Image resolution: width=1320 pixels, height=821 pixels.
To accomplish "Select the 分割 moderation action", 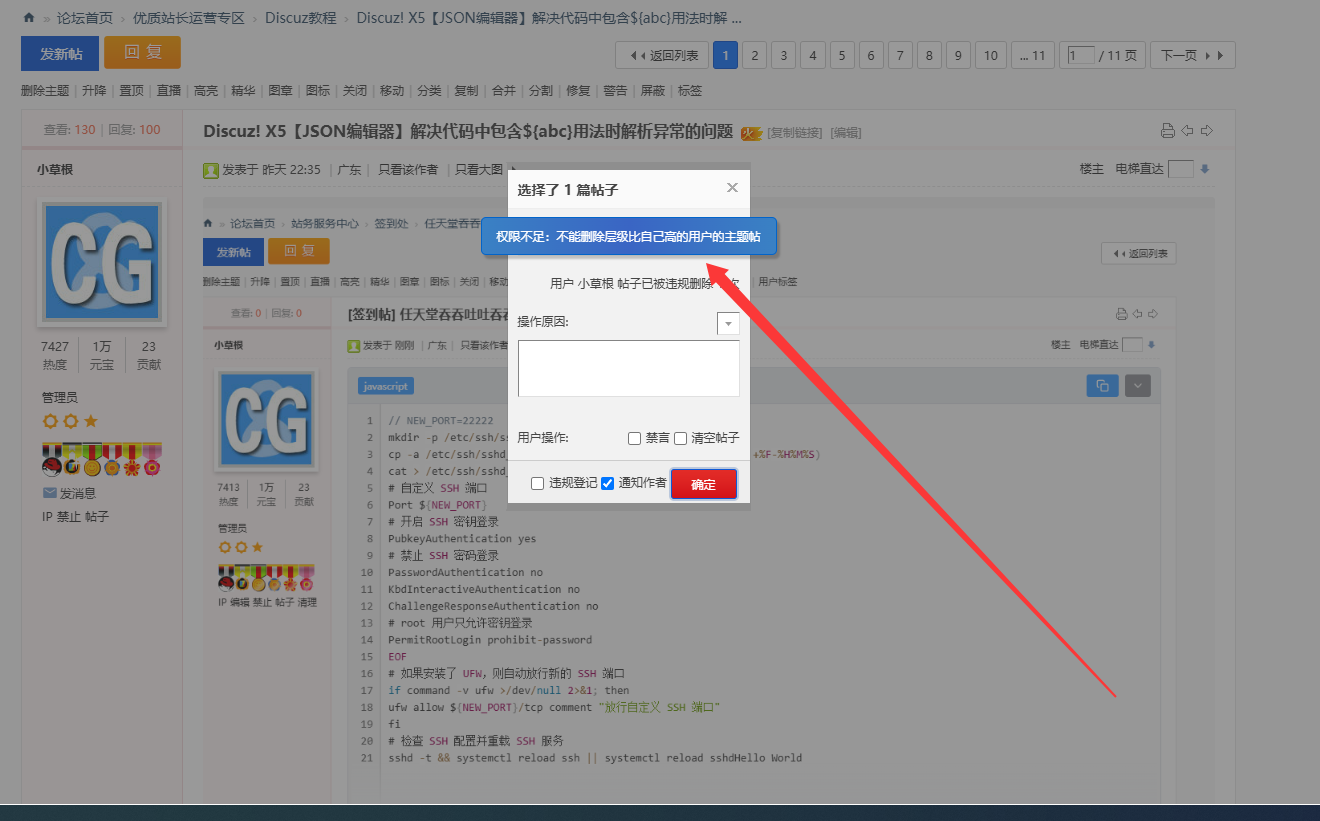I will tap(541, 91).
